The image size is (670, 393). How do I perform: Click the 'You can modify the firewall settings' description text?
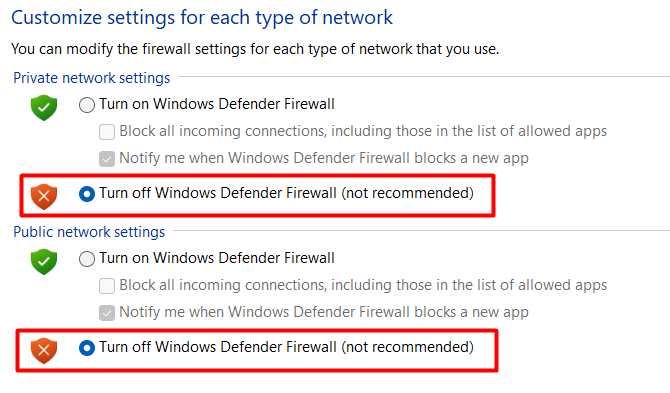[255, 49]
